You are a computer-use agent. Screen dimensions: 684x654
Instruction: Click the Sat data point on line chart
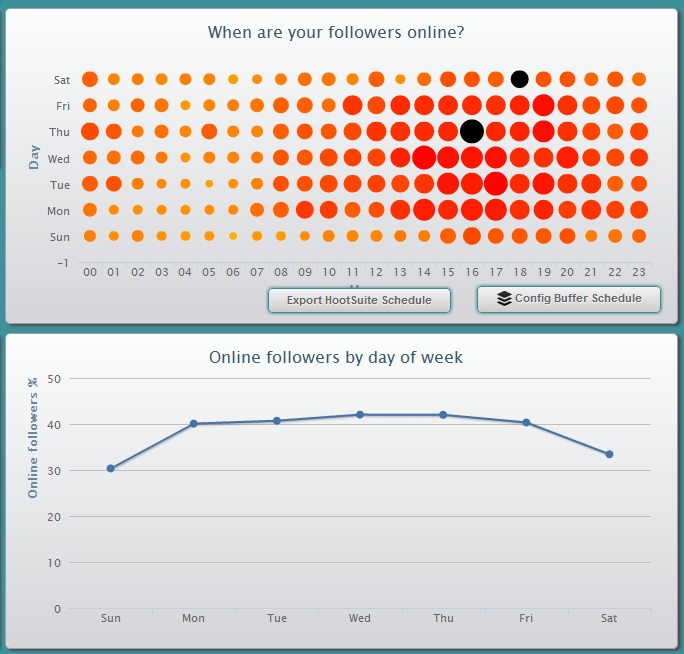pyautogui.click(x=609, y=454)
